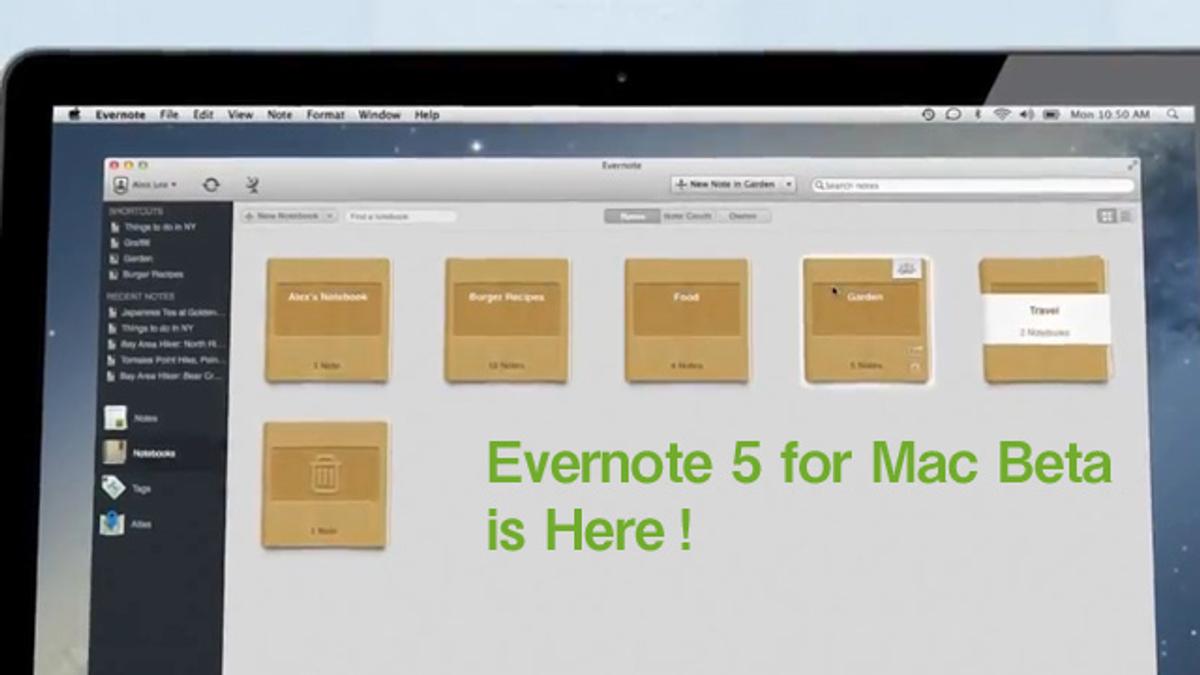Expand the New Notebook dropdown arrow

tap(329, 216)
